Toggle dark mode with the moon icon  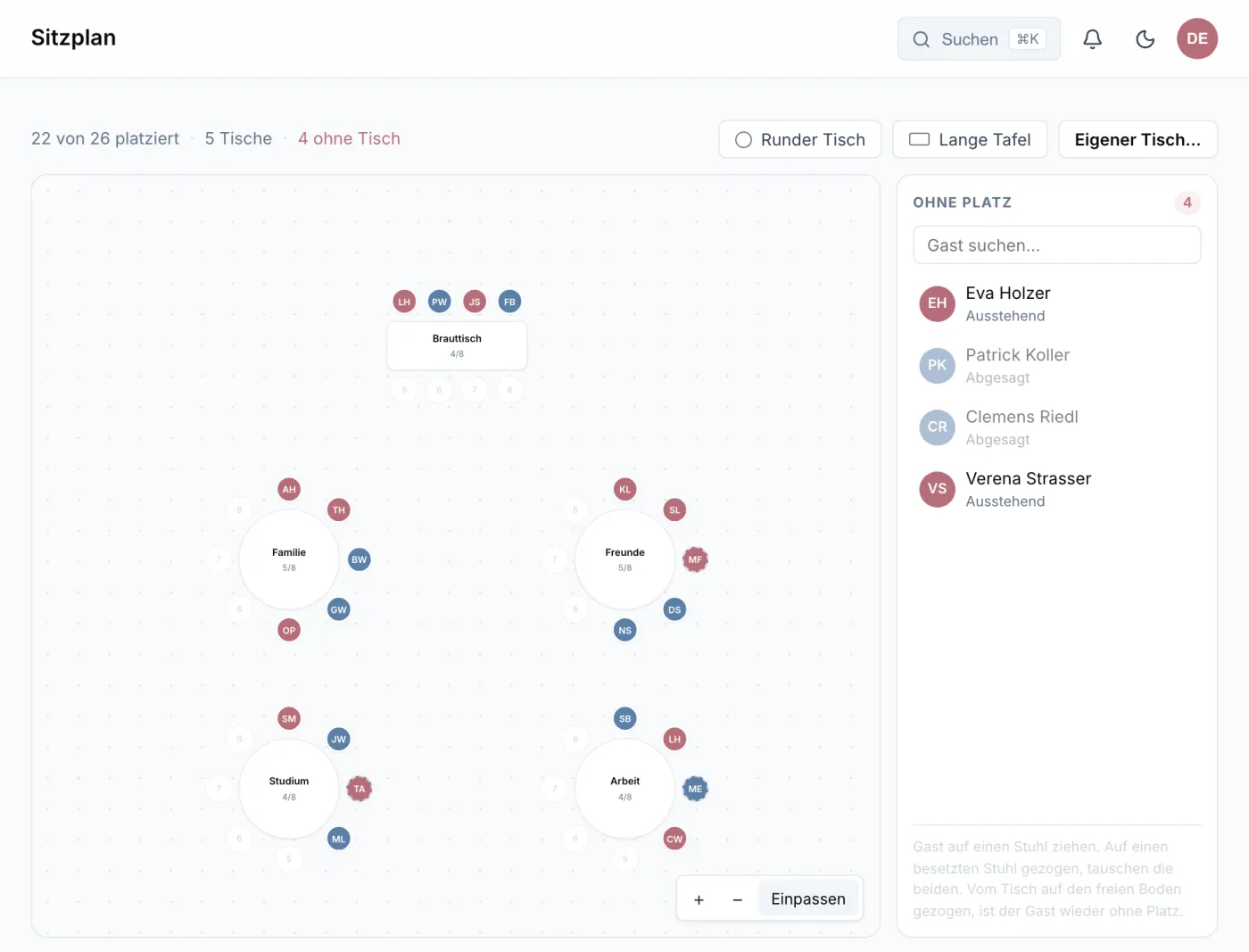tap(1146, 39)
